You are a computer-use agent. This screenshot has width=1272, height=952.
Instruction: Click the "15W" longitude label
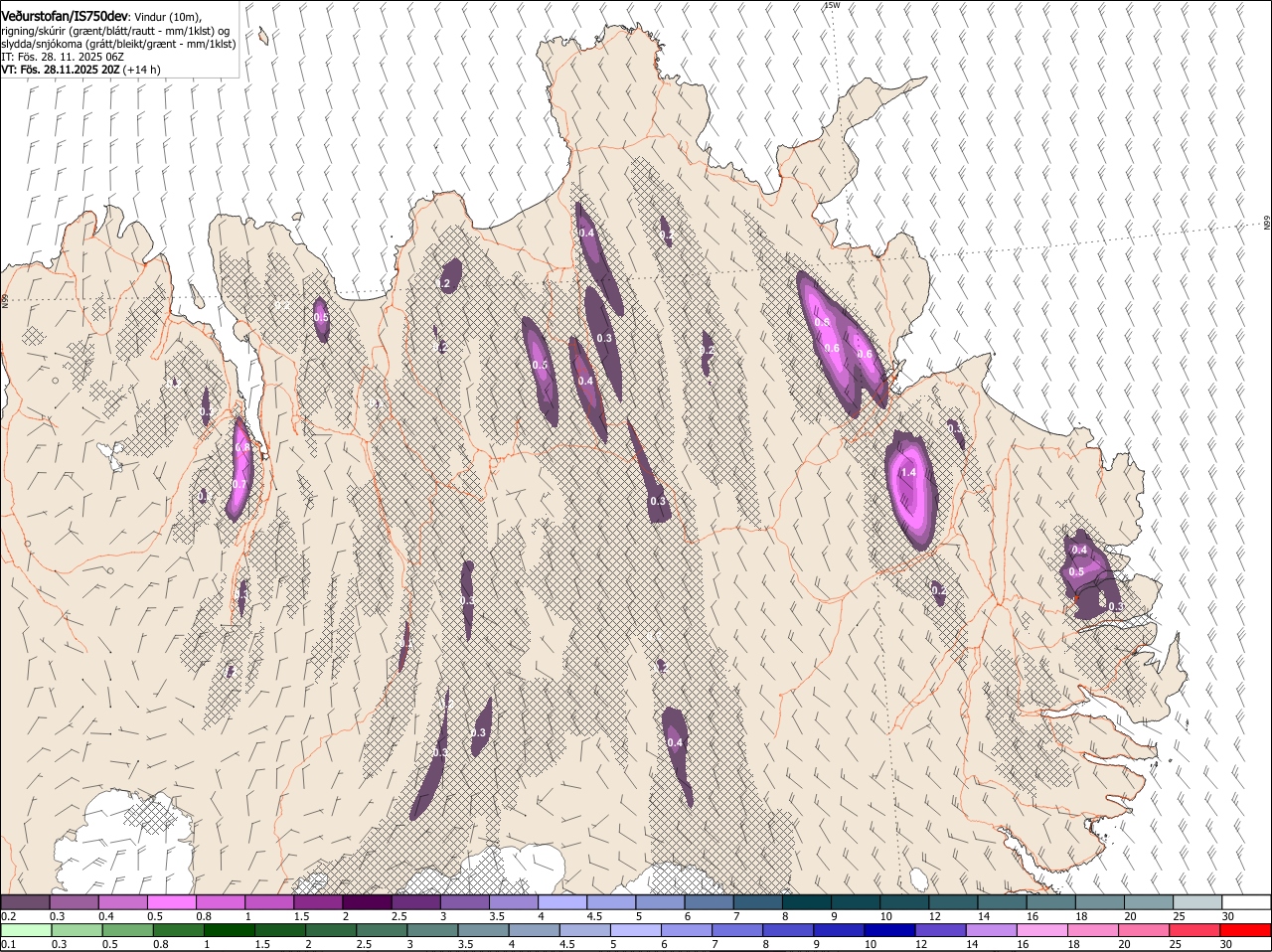click(832, 6)
